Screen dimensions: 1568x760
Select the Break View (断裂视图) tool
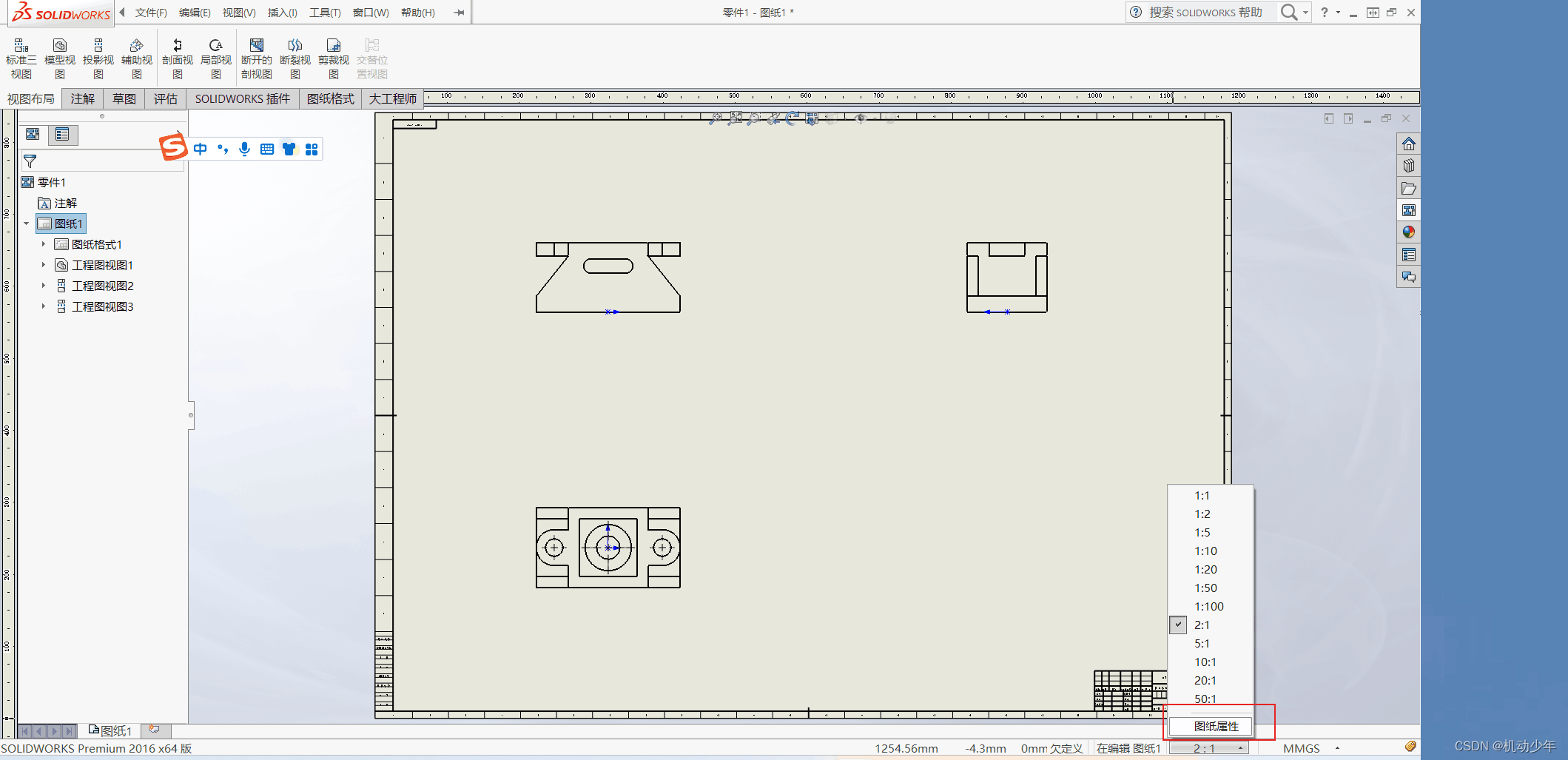point(295,58)
